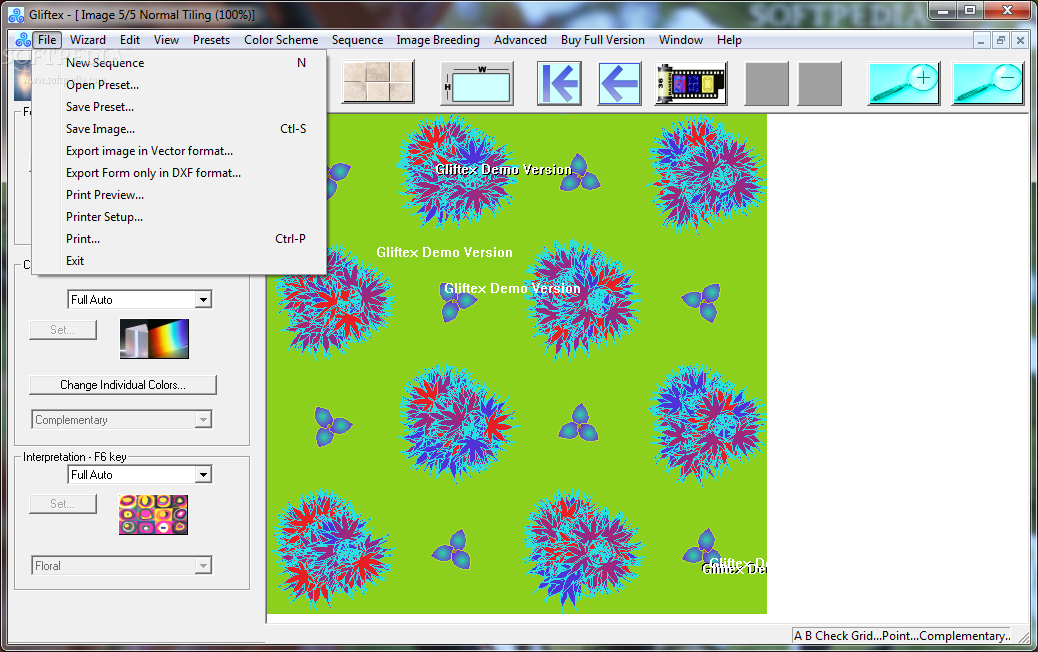This screenshot has width=1038, height=652.
Task: Open the Edit menu
Action: [x=130, y=40]
